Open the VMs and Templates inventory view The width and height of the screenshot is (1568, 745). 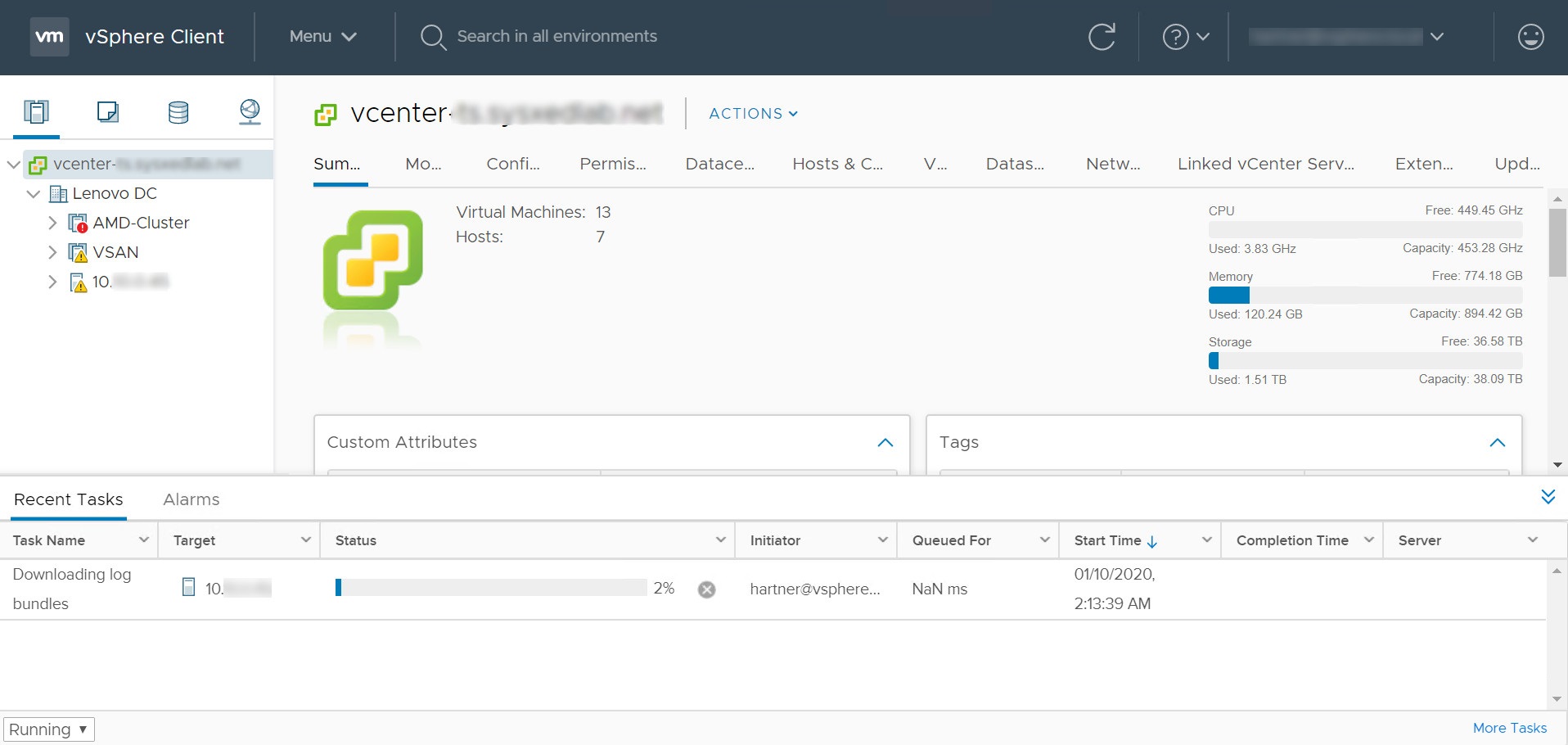(108, 111)
